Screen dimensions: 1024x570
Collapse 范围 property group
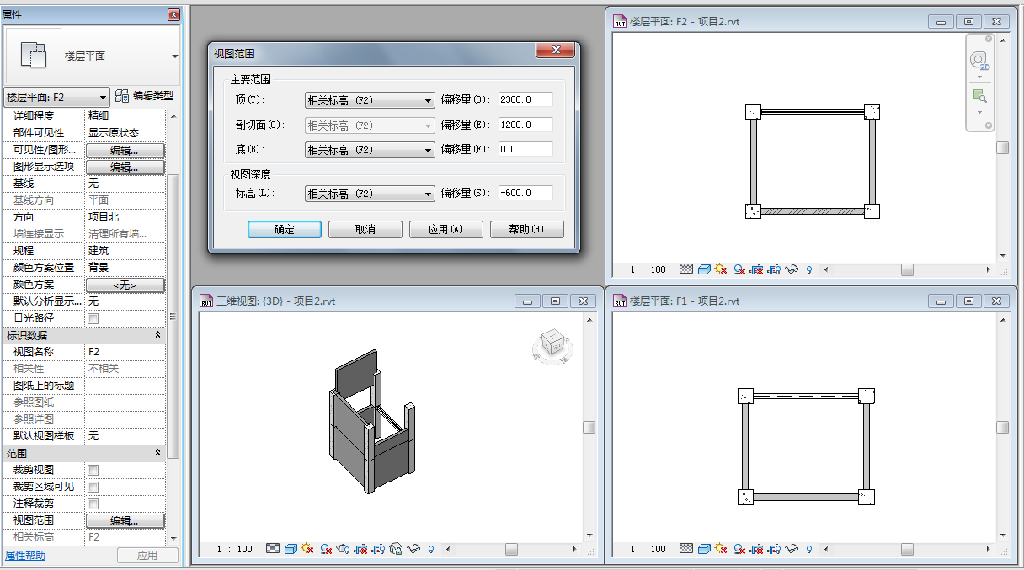[x=157, y=452]
